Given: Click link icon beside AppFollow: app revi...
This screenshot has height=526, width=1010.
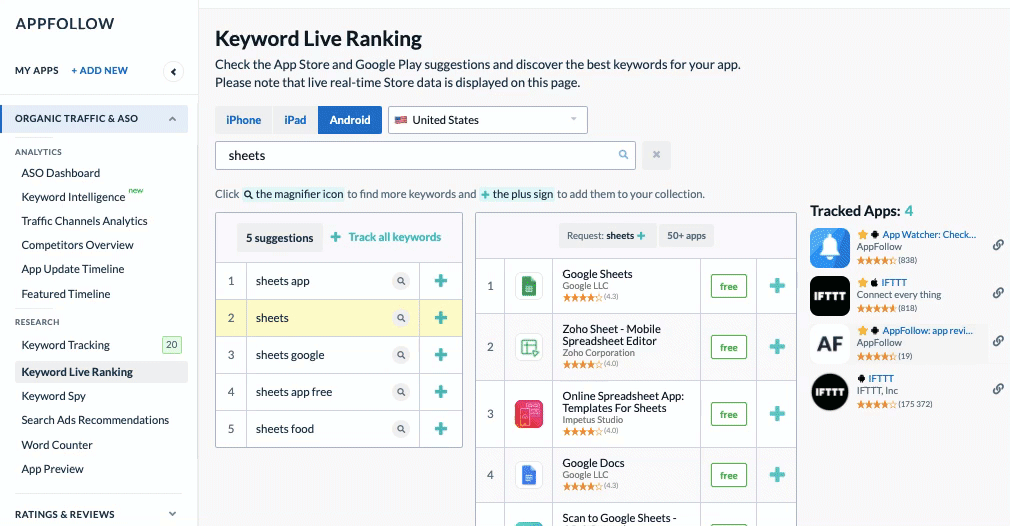Looking at the screenshot, I should (998, 341).
